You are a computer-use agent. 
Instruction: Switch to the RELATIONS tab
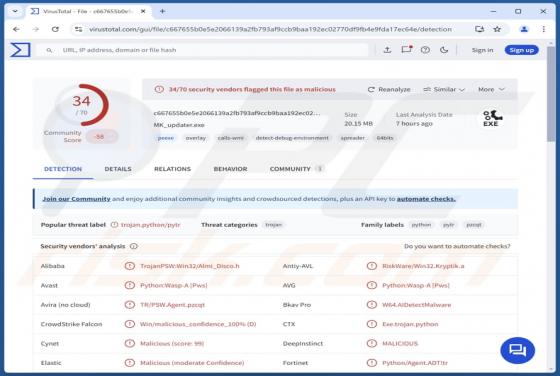pos(172,169)
